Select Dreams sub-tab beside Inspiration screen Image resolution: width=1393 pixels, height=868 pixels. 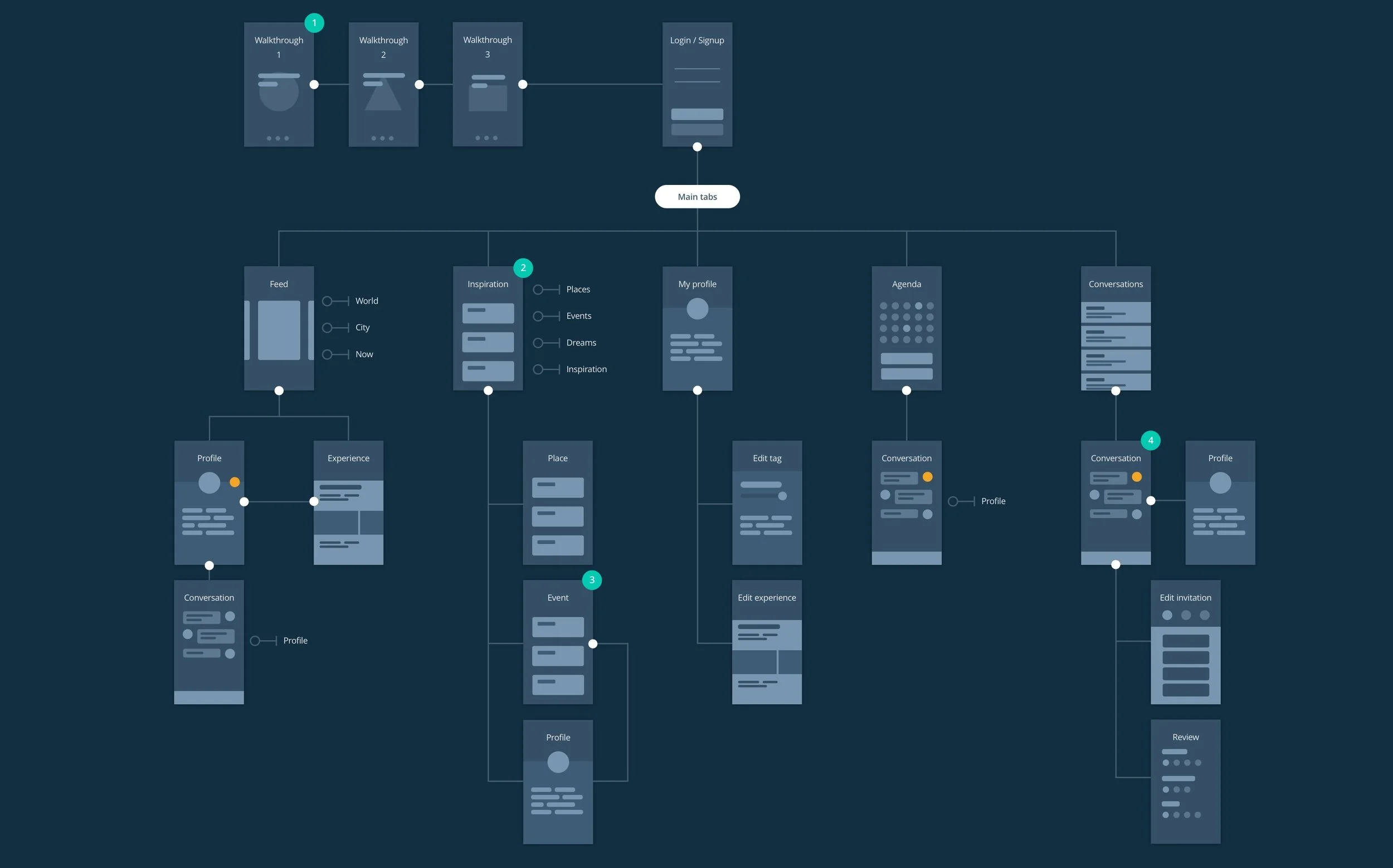click(581, 343)
